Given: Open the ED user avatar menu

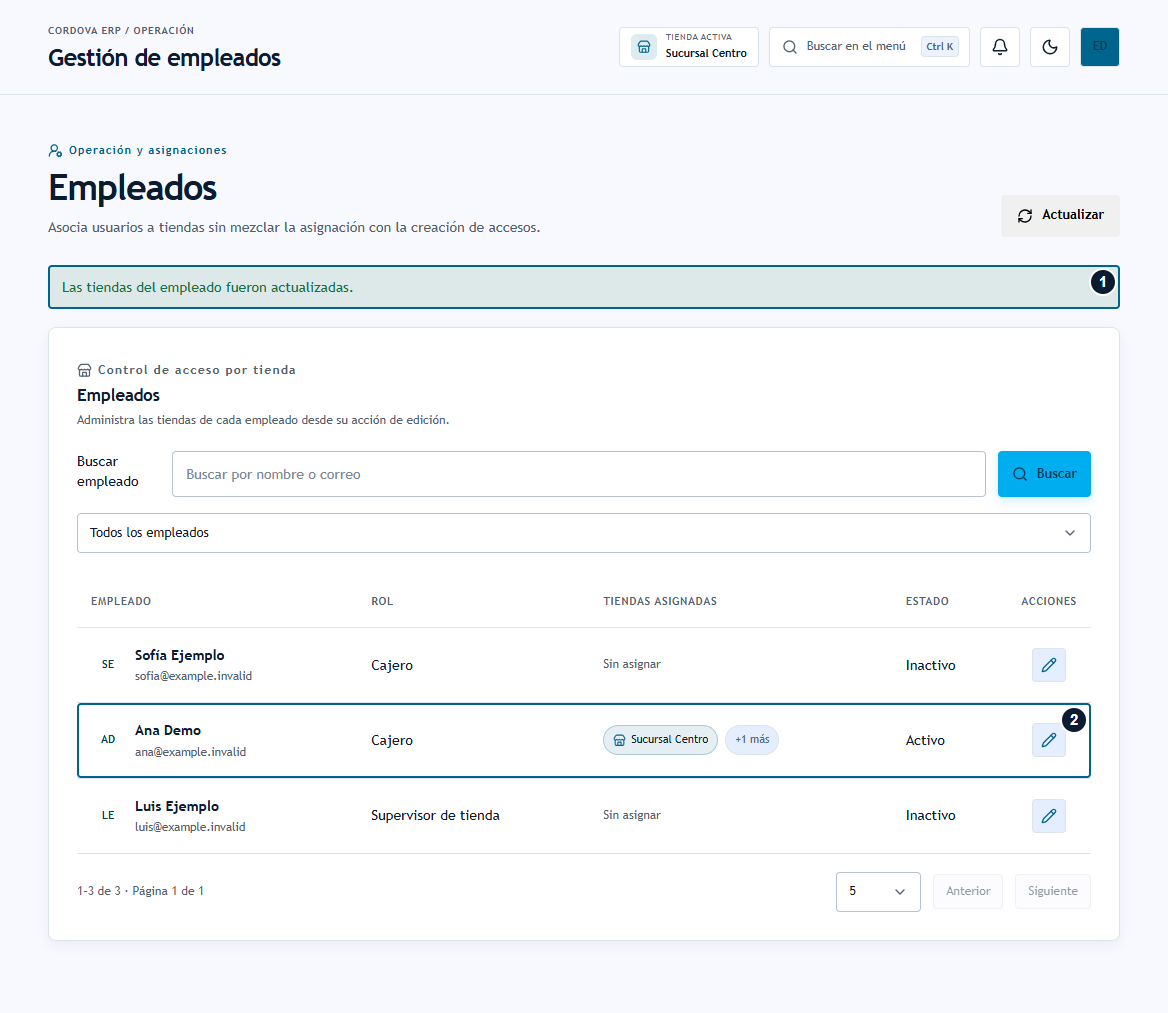Looking at the screenshot, I should pyautogui.click(x=1099, y=47).
